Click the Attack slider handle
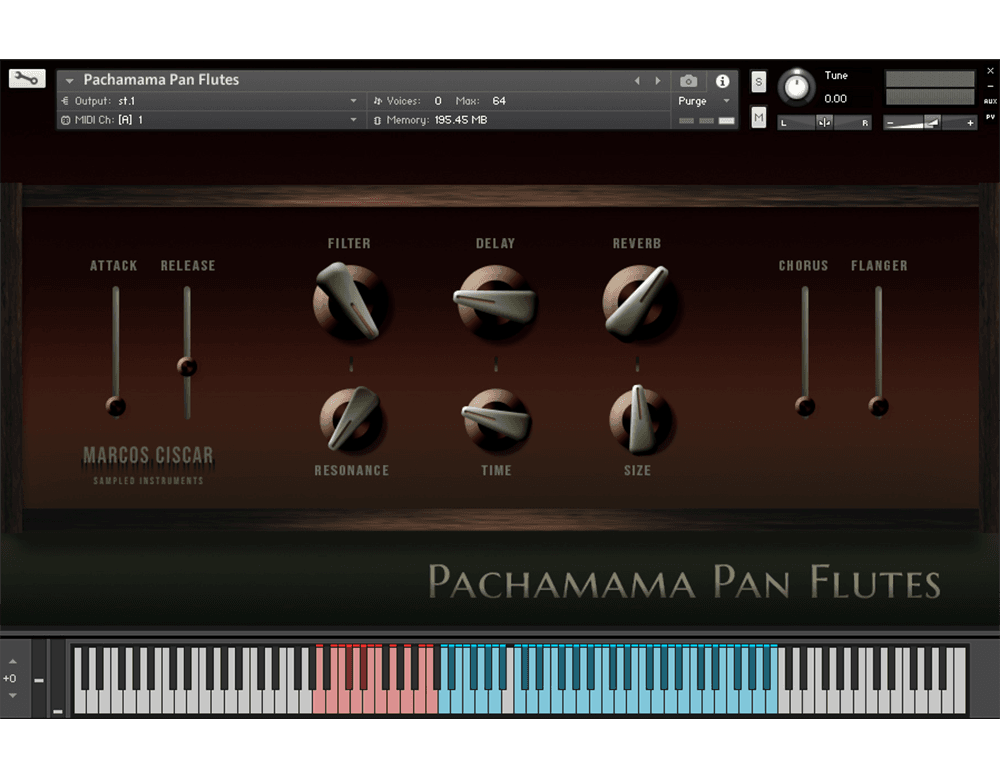Viewport: 1000px width, 778px height. pyautogui.click(x=113, y=407)
